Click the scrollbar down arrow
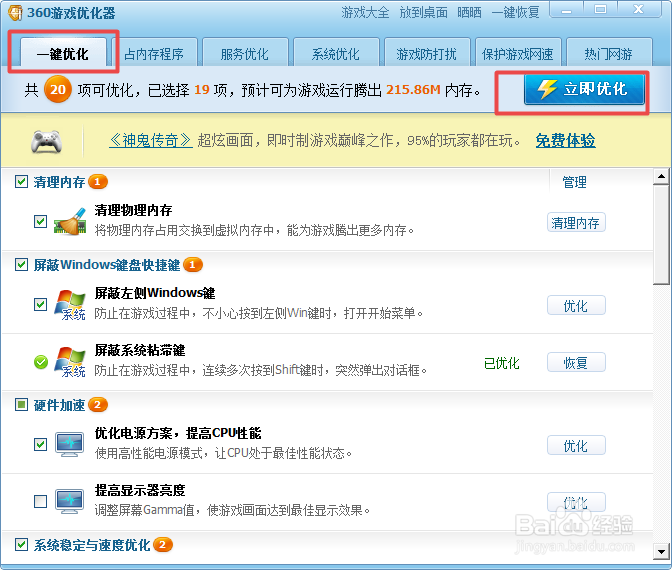Viewport: 672px width, 570px height. (661, 552)
